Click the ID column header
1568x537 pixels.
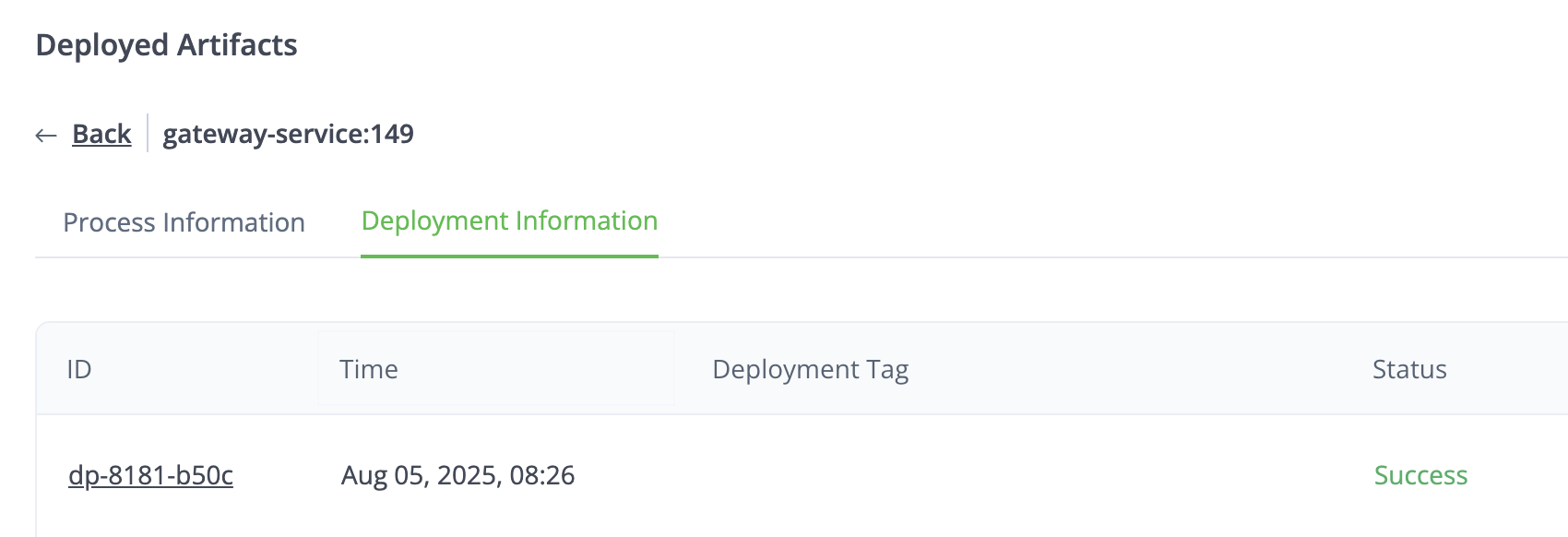pyautogui.click(x=79, y=369)
